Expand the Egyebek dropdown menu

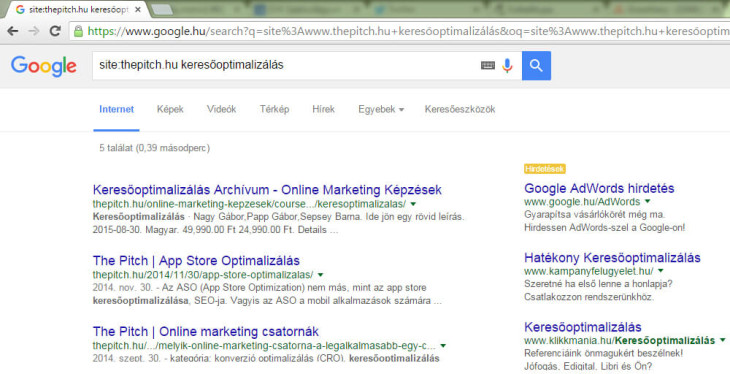tap(381, 109)
